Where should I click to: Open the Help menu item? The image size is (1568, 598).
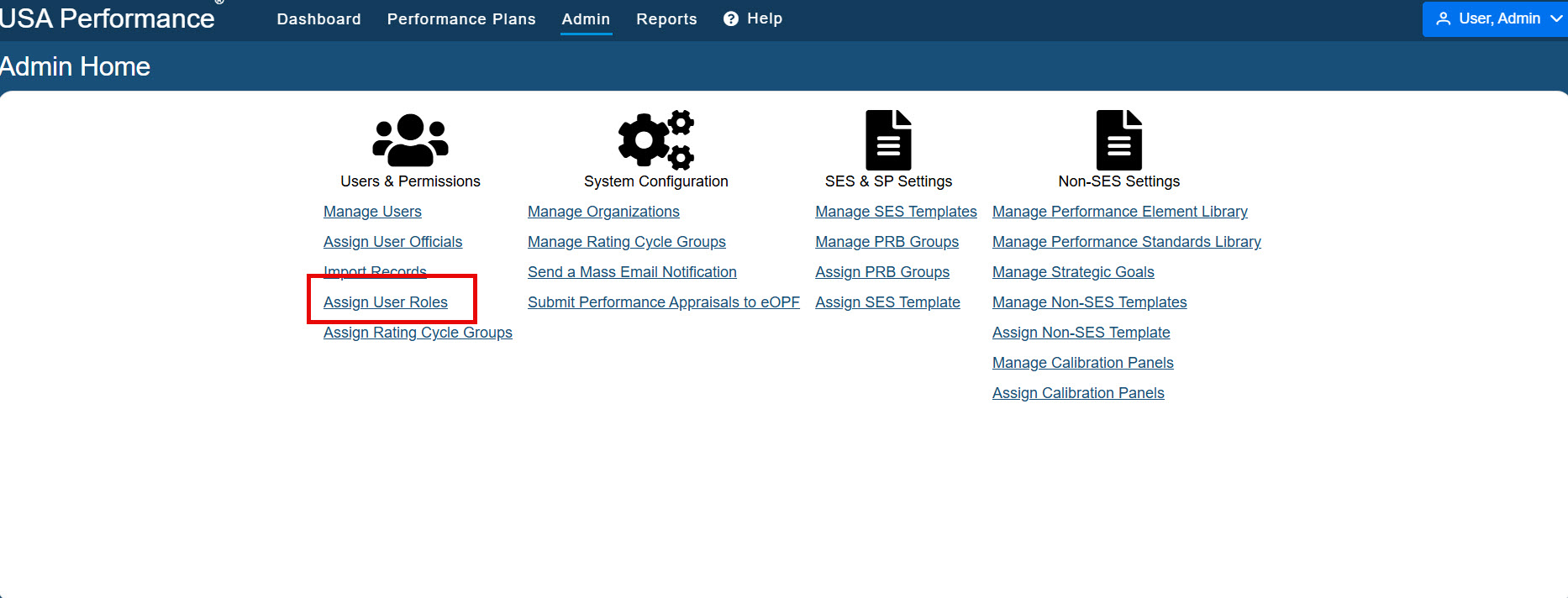coord(765,18)
